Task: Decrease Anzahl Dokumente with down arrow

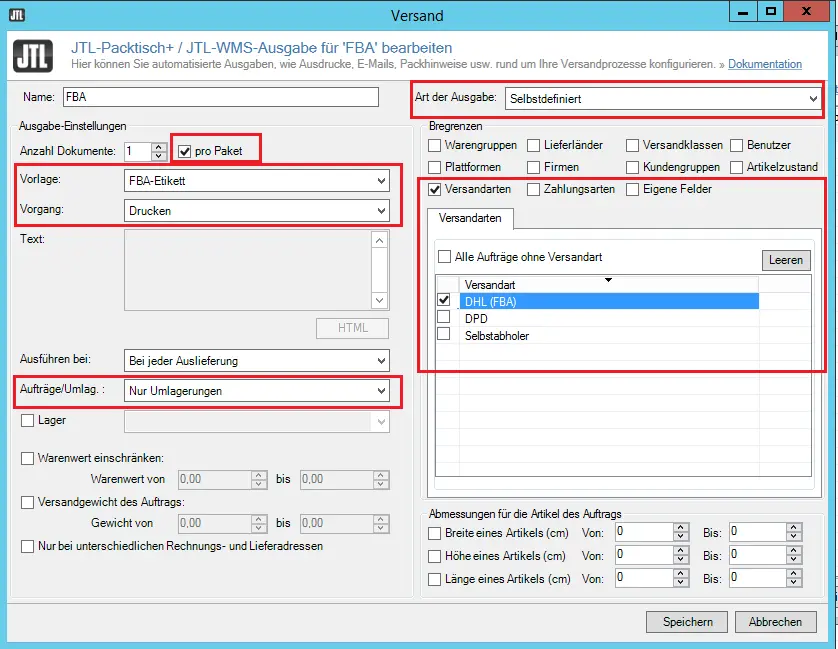Action: 159,156
